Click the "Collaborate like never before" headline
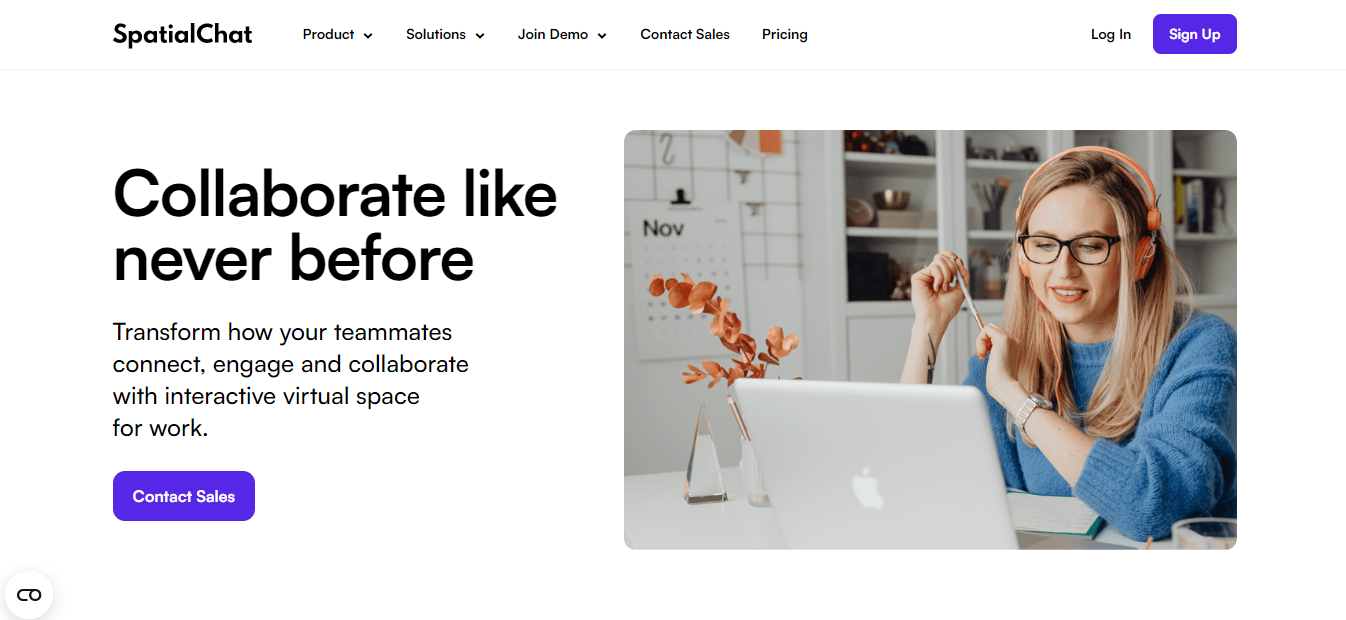The width and height of the screenshot is (1346, 620). (x=335, y=225)
